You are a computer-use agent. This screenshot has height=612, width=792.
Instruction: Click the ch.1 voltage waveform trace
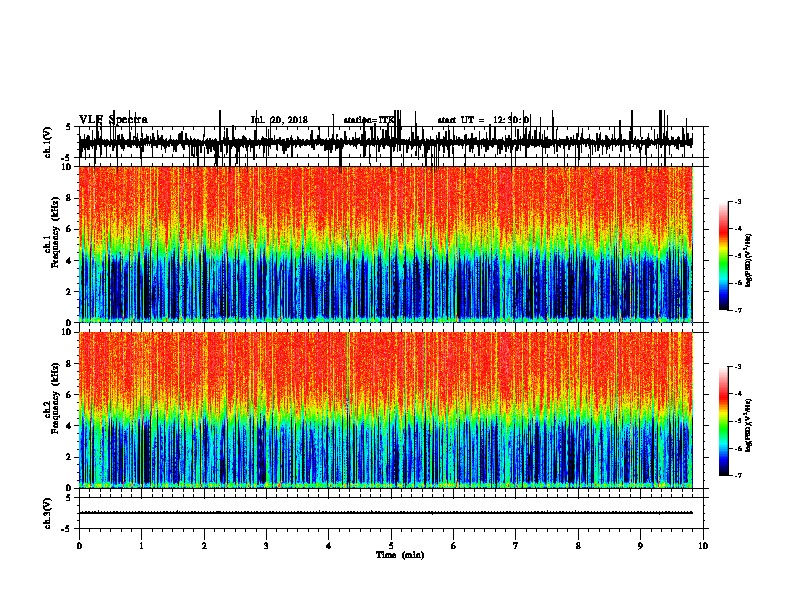(386, 143)
